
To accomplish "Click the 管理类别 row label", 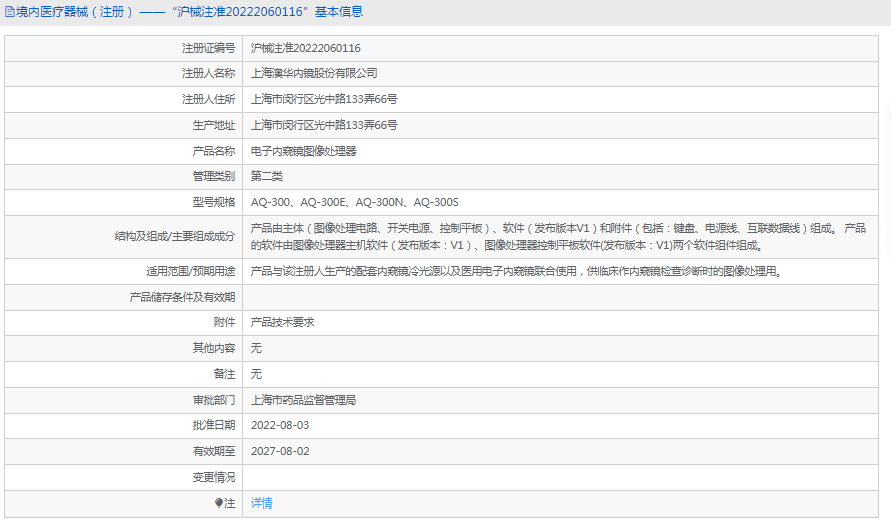I will click(x=214, y=176).
